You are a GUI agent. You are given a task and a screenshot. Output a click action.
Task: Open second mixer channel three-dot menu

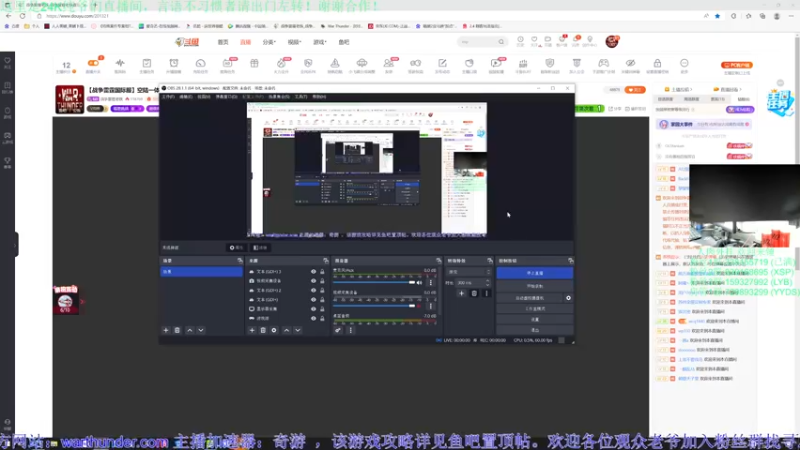pyautogui.click(x=431, y=306)
